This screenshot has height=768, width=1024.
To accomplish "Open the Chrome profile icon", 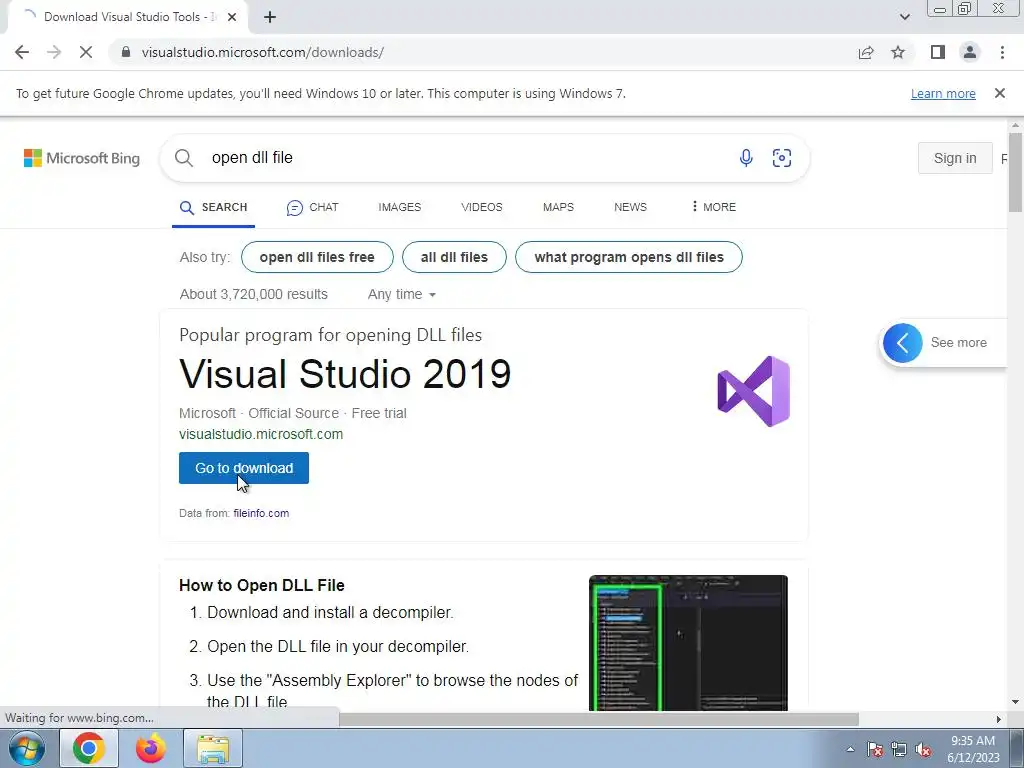I will click(x=970, y=52).
